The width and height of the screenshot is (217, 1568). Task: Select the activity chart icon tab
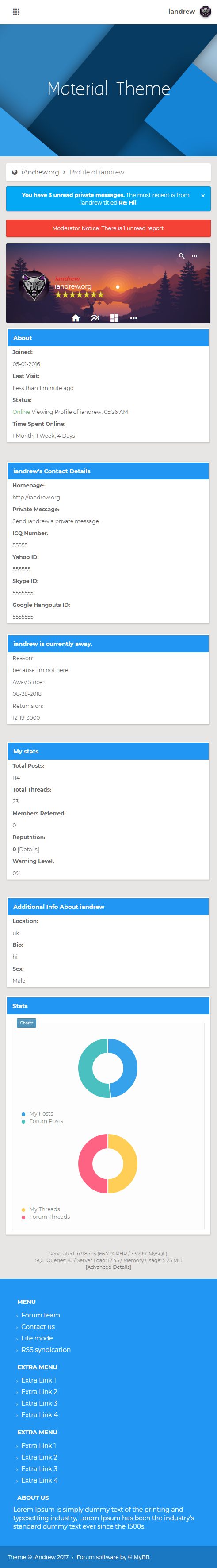tap(95, 318)
